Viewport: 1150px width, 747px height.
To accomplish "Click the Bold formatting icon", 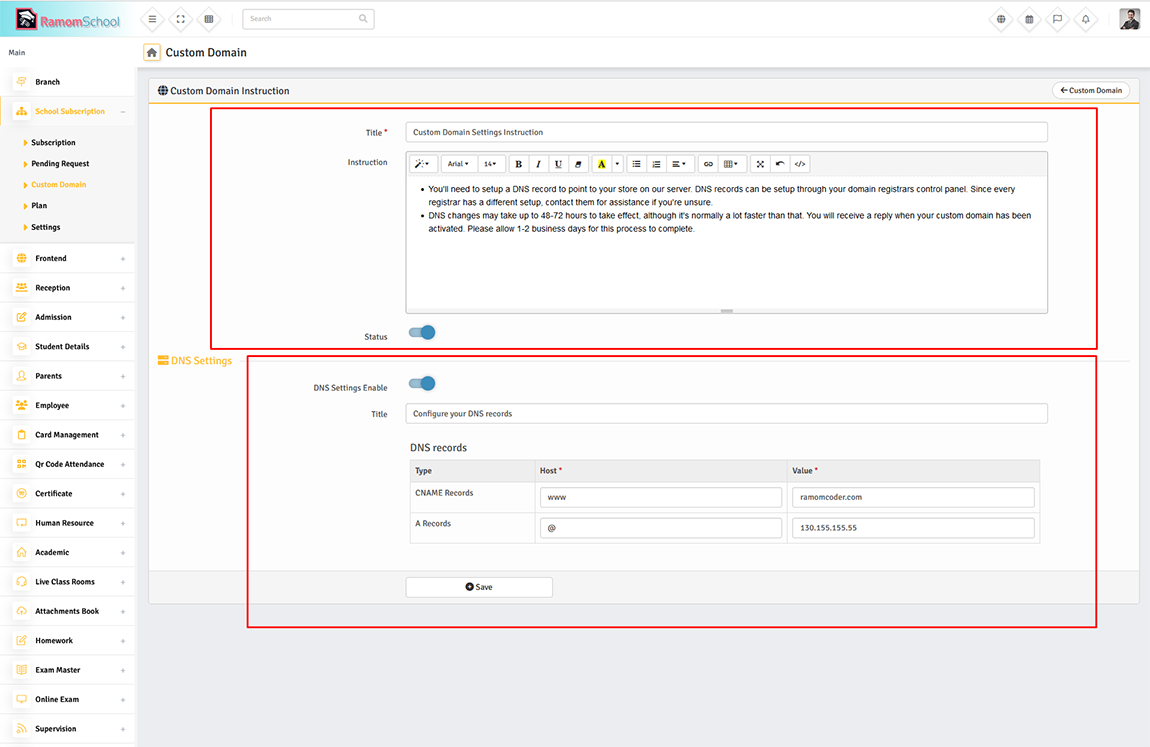I will click(x=518, y=164).
